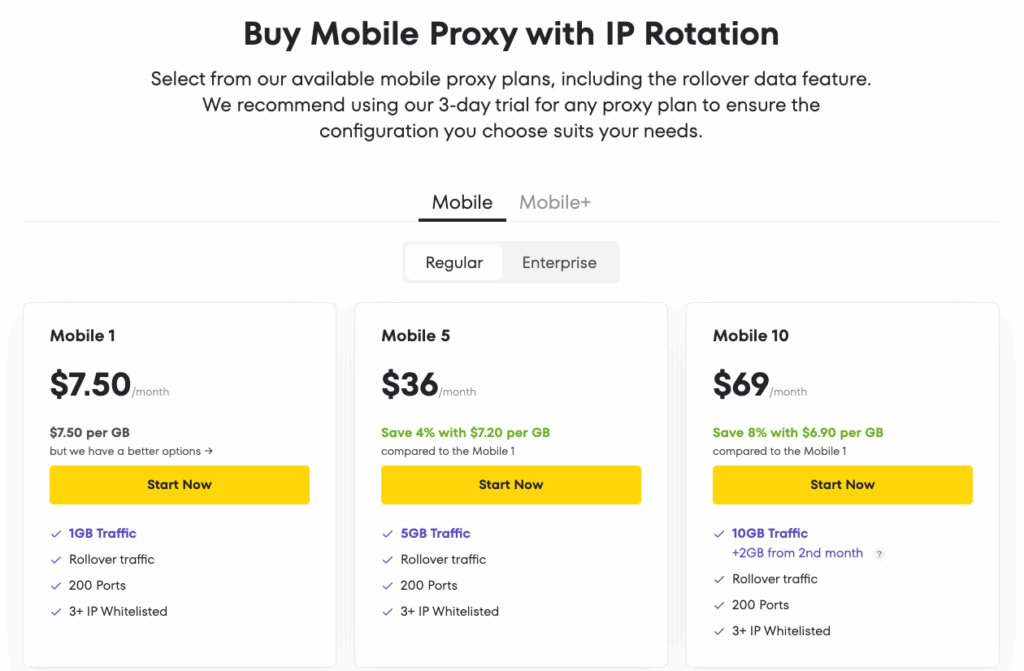Click the 1GB Traffic feature text

click(102, 534)
